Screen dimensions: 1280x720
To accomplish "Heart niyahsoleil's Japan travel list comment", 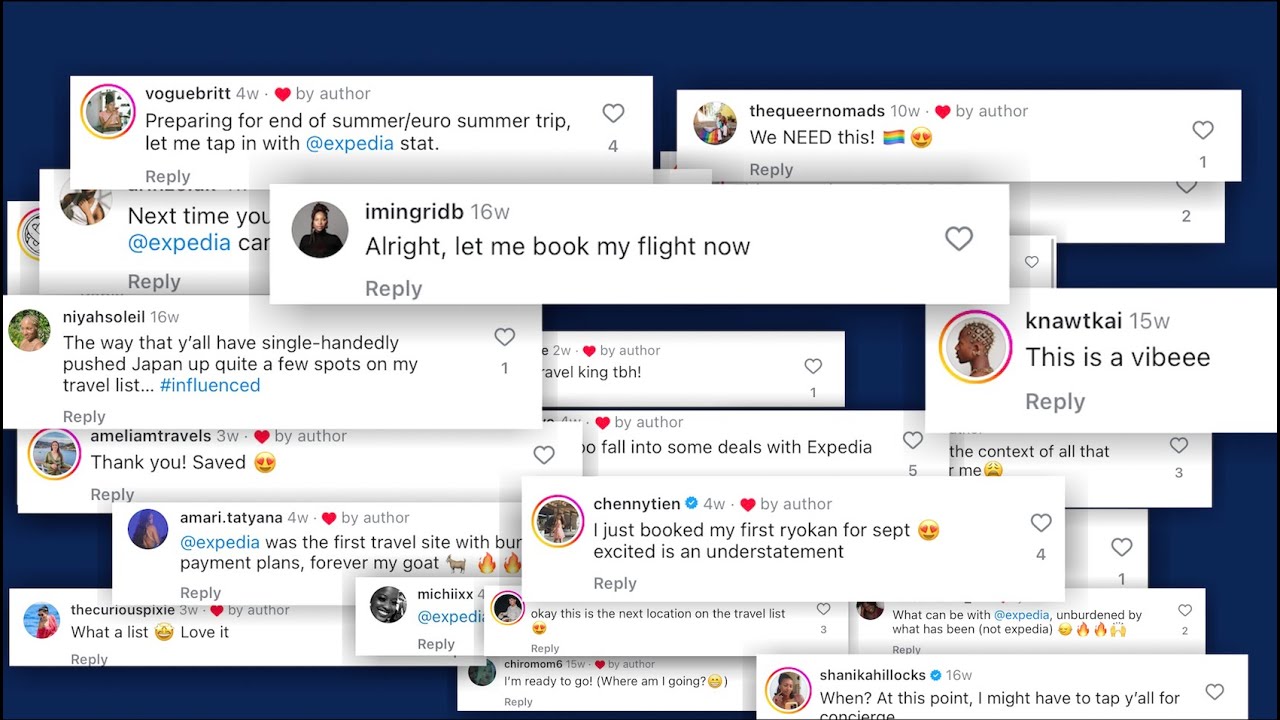I will 505,337.
